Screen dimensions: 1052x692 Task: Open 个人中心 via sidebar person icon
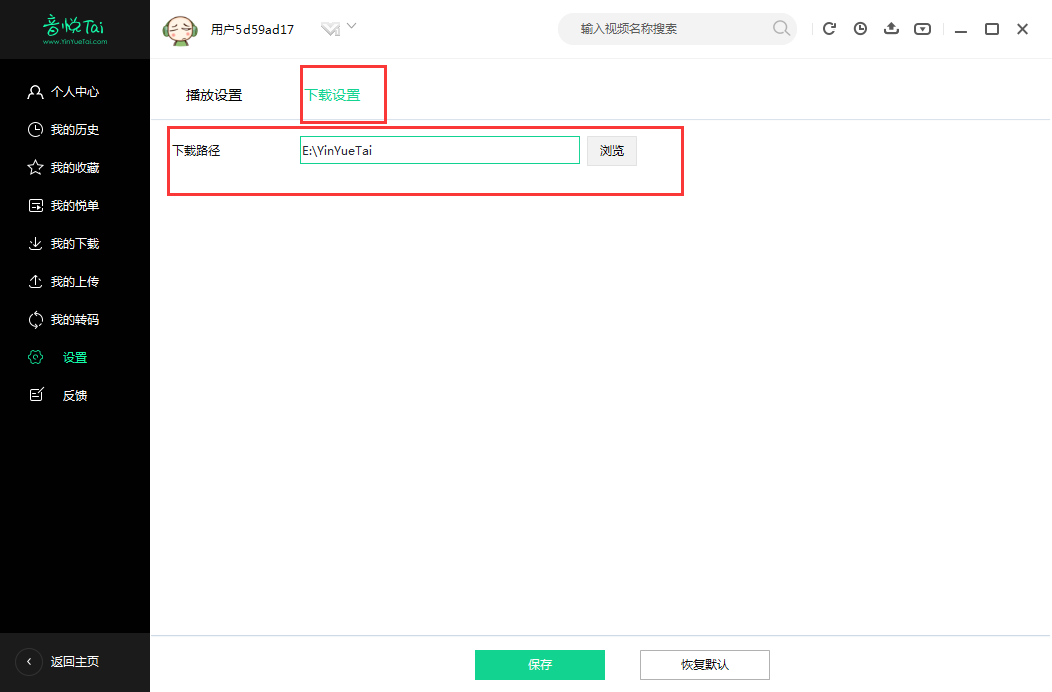pos(33,91)
